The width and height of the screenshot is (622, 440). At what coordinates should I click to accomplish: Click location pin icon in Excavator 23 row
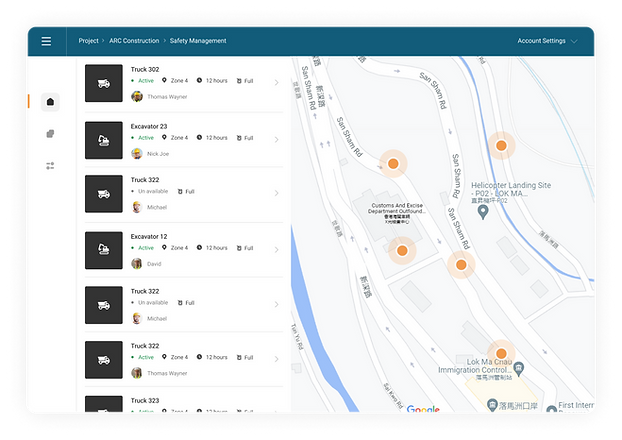pyautogui.click(x=164, y=137)
